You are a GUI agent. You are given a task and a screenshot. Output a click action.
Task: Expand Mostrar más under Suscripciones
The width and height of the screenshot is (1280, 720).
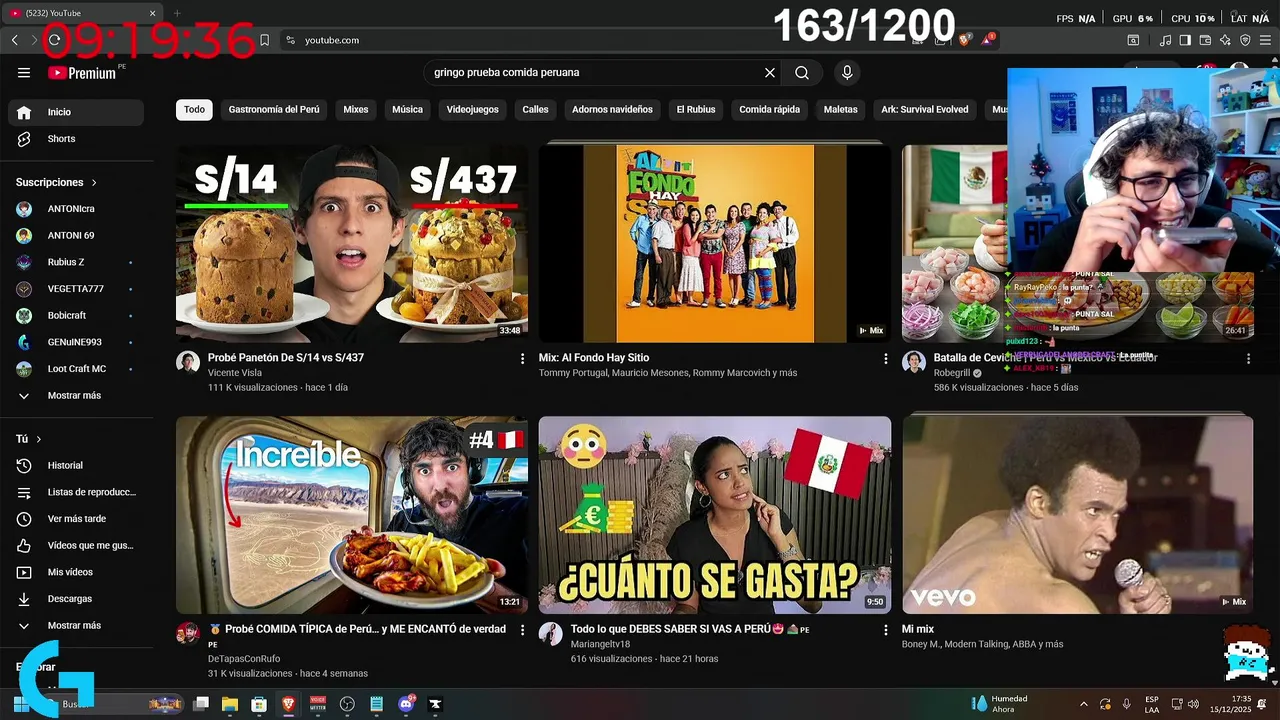point(76,395)
